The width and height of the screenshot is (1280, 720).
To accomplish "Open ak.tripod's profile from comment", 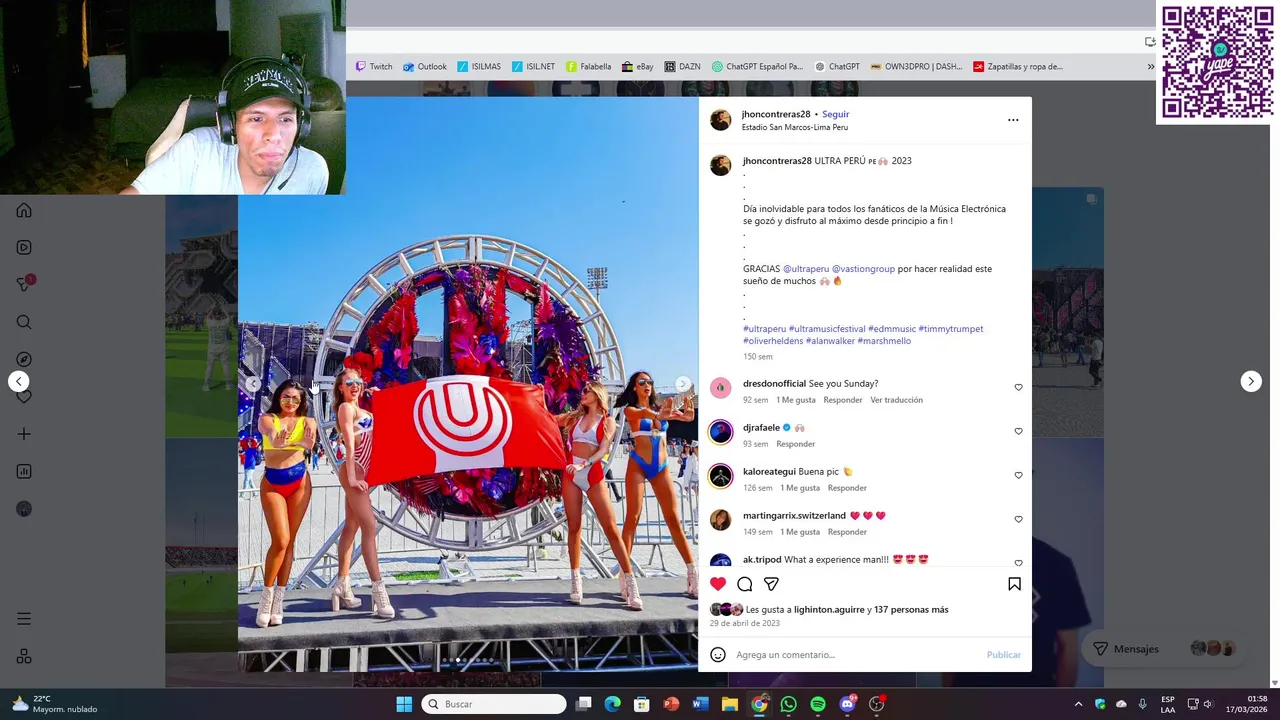I will tap(762, 560).
